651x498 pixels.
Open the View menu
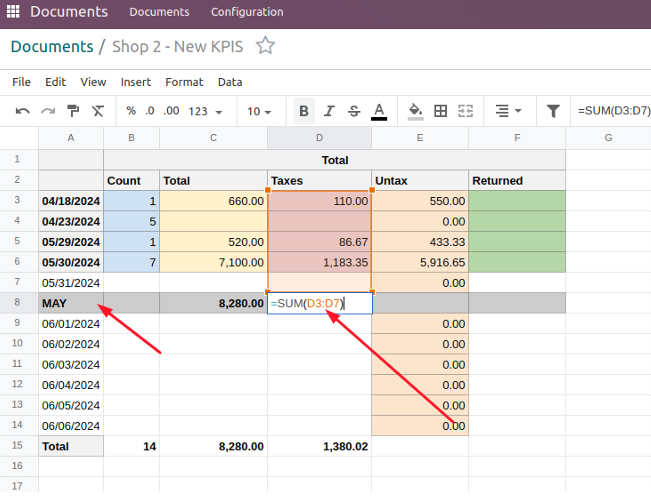(x=93, y=82)
